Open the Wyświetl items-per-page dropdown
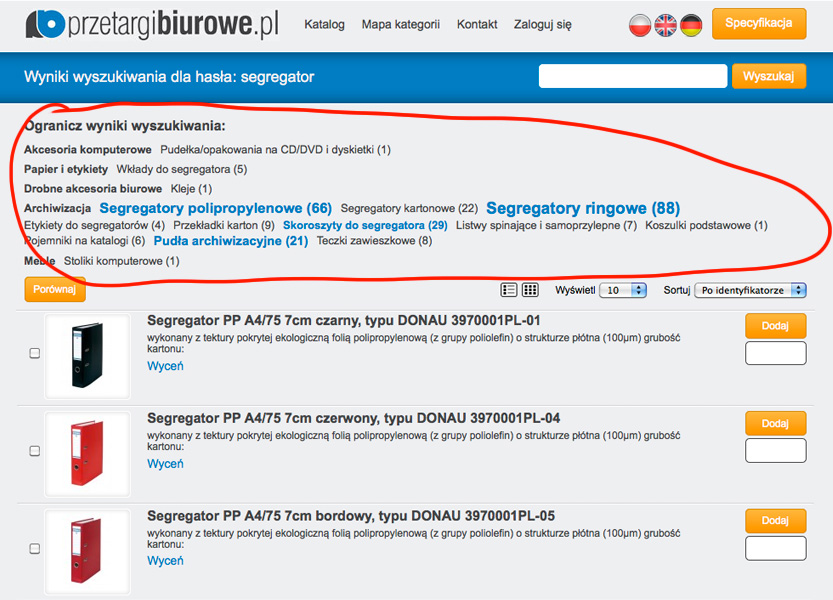This screenshot has width=833, height=600. 623,290
